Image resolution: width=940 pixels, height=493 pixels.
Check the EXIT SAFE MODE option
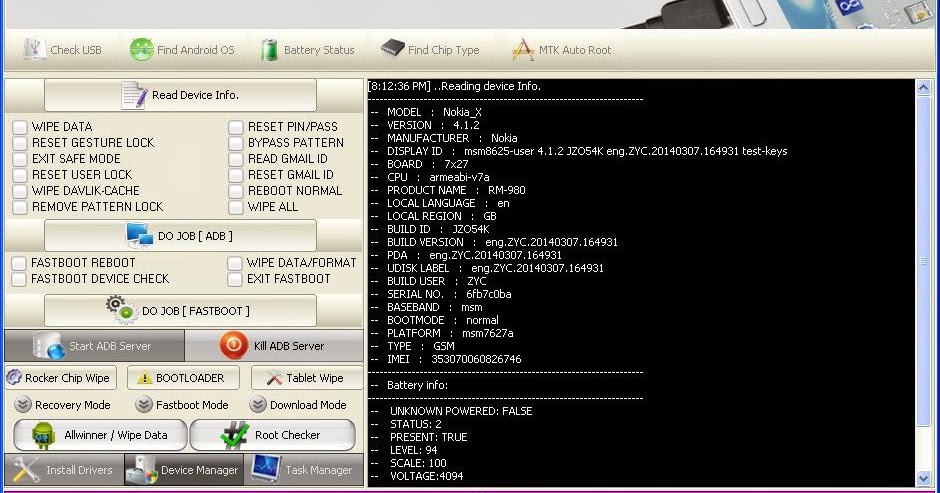20,159
